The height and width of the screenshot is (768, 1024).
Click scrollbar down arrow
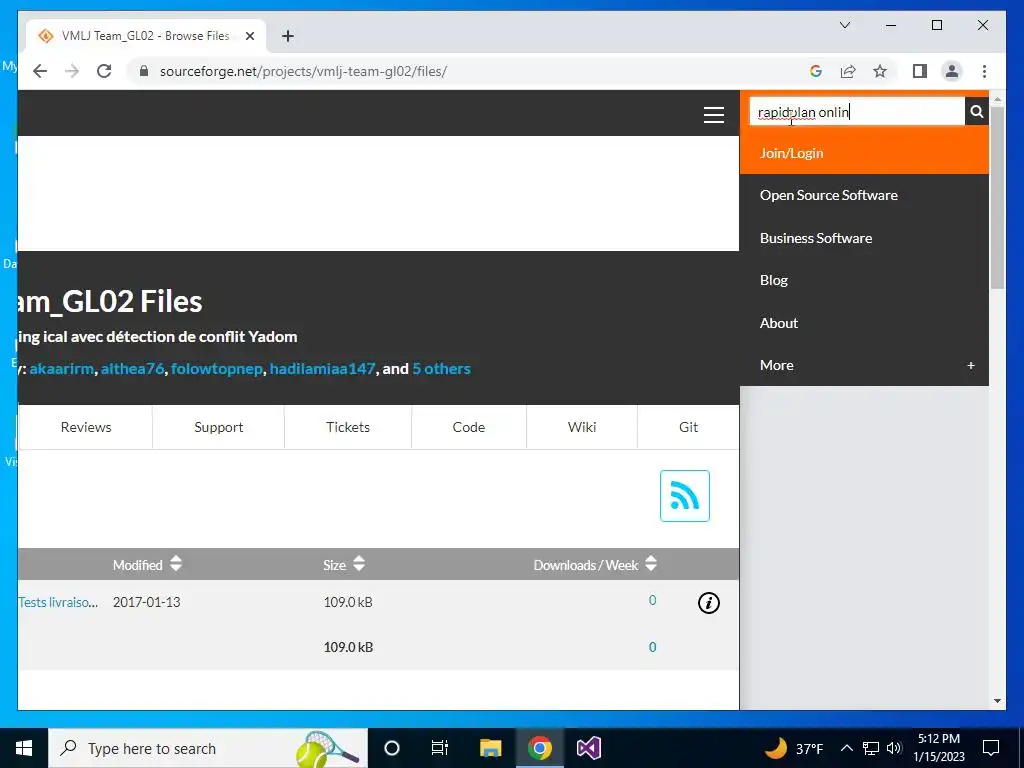coord(997,701)
